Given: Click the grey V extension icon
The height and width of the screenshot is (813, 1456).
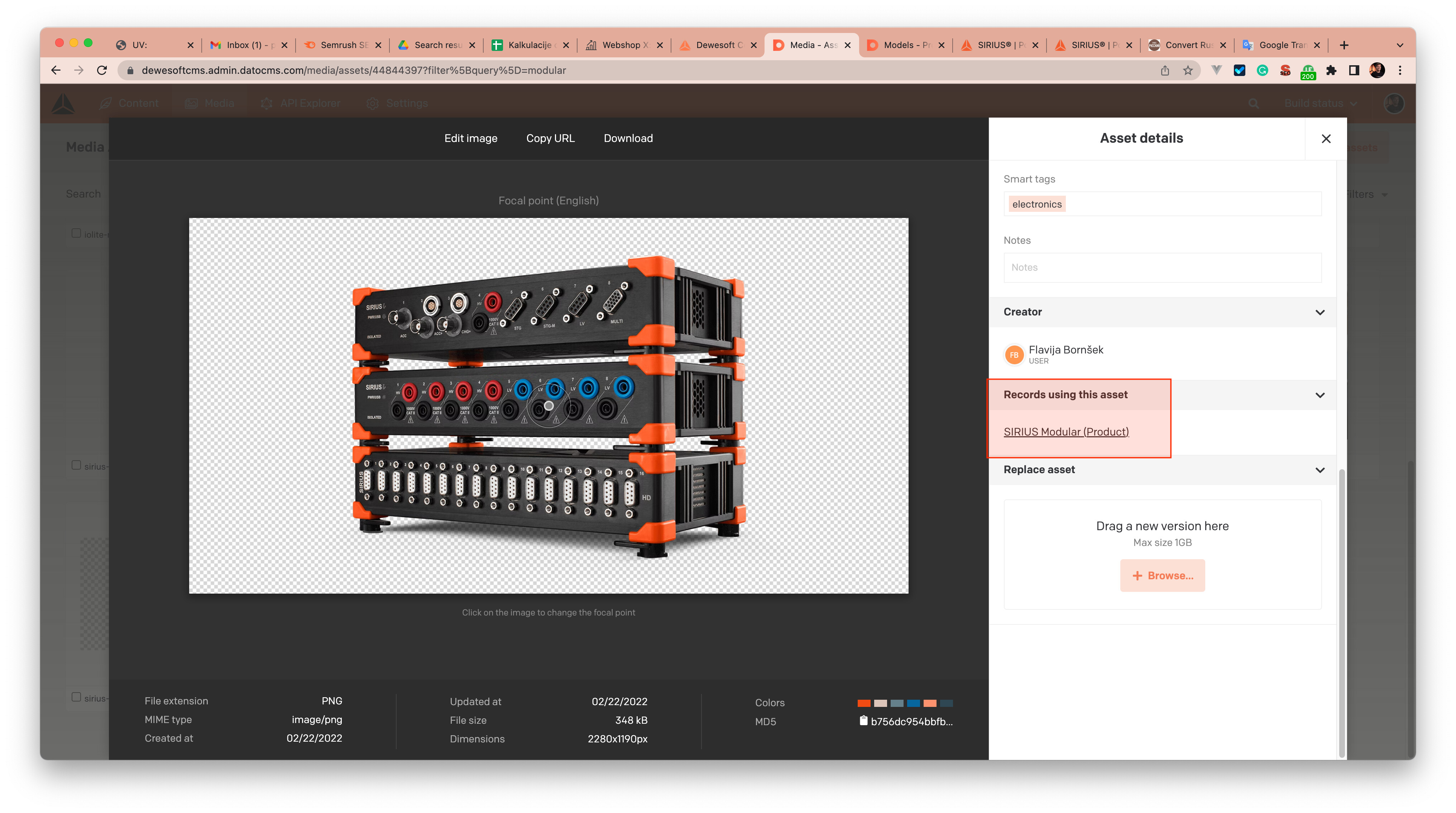Looking at the screenshot, I should (x=1216, y=70).
